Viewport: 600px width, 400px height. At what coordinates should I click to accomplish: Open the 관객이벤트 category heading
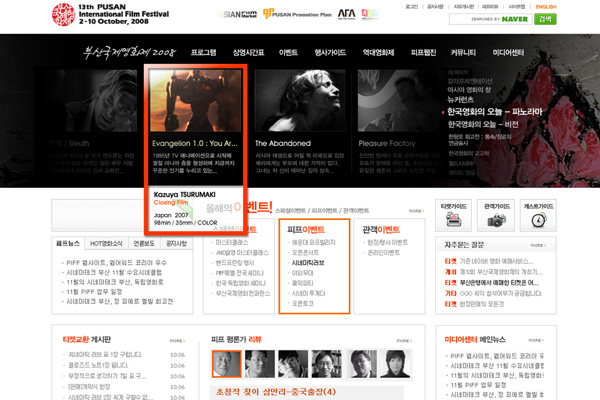pyautogui.click(x=381, y=229)
